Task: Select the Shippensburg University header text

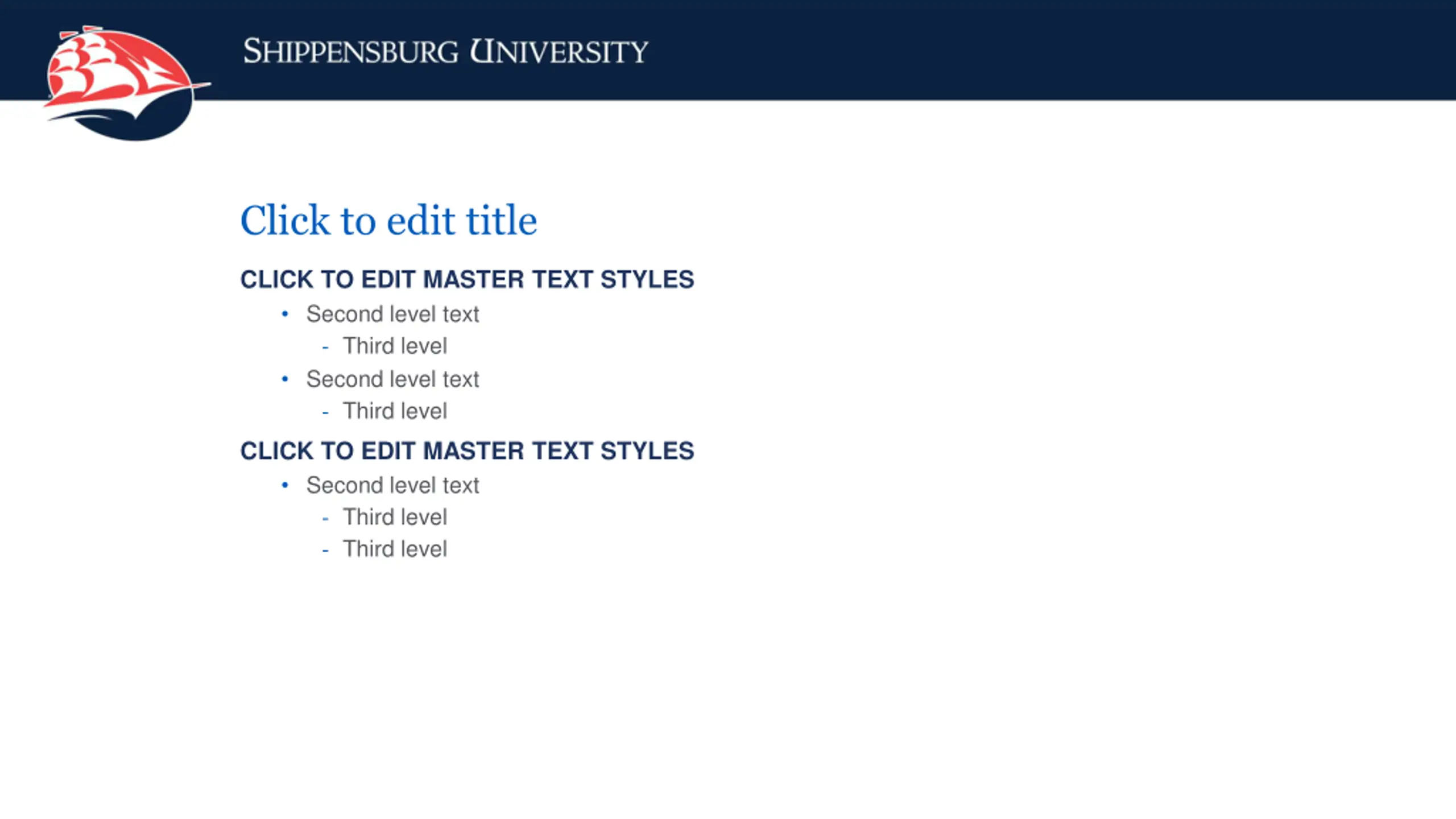Action: [x=445, y=51]
